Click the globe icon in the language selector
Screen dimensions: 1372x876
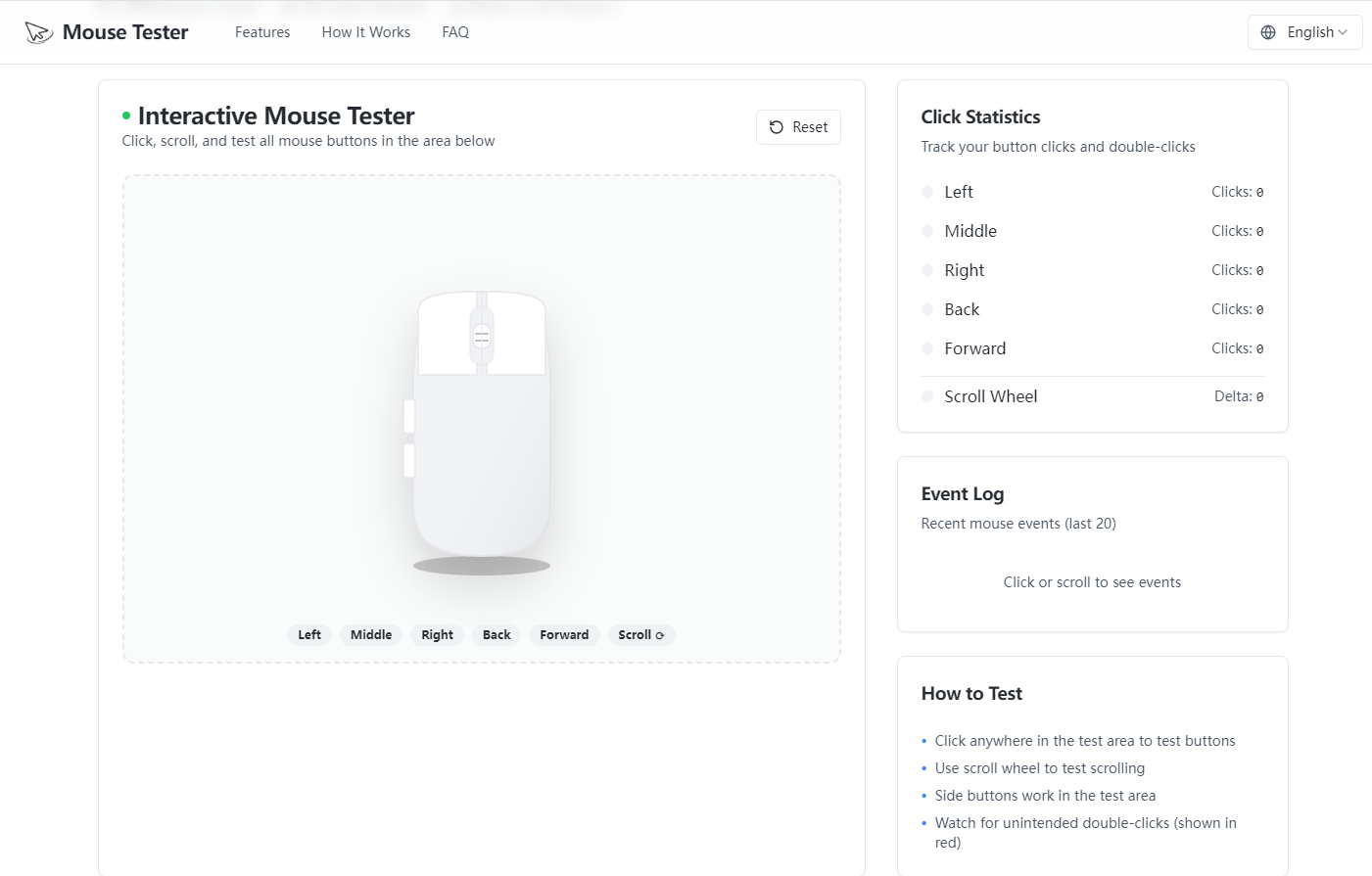(1268, 31)
